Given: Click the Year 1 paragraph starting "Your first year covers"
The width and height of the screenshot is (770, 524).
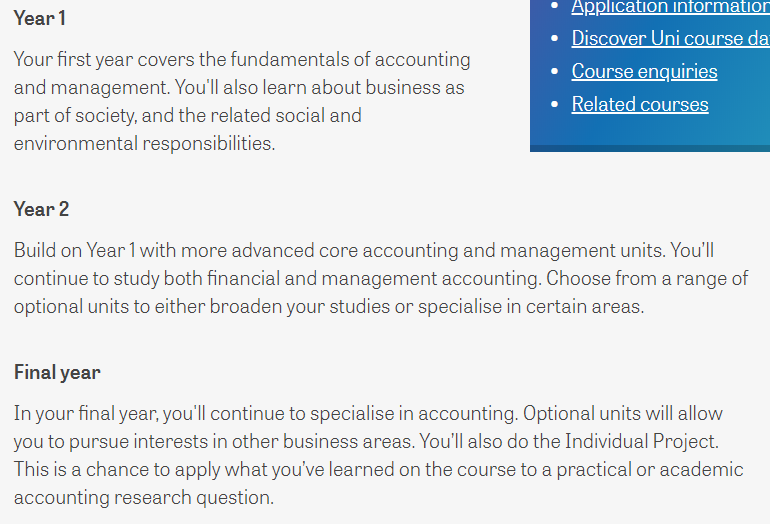Looking at the screenshot, I should point(242,101).
